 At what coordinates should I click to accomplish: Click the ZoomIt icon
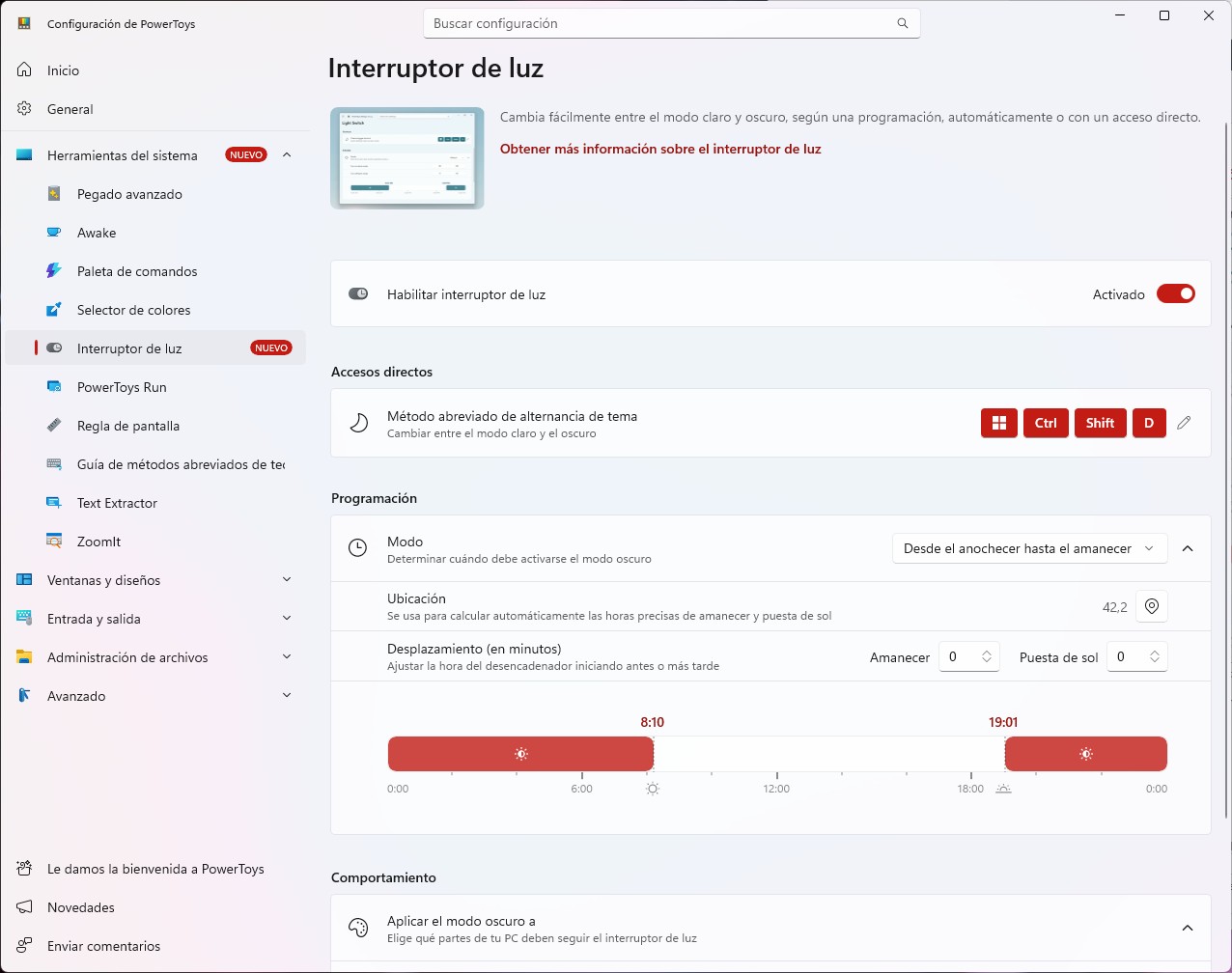coord(55,542)
